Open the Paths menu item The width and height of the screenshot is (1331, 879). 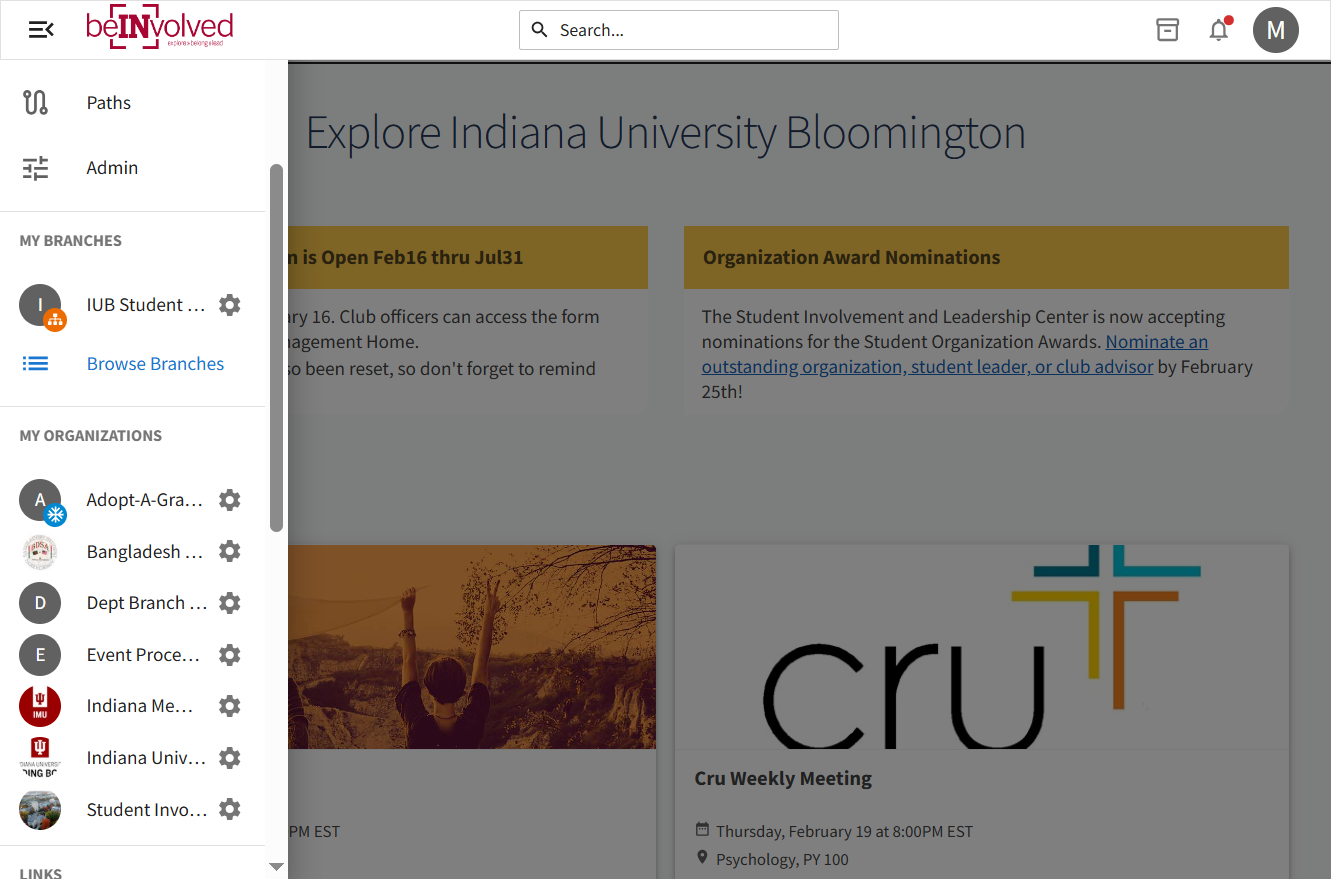(109, 103)
